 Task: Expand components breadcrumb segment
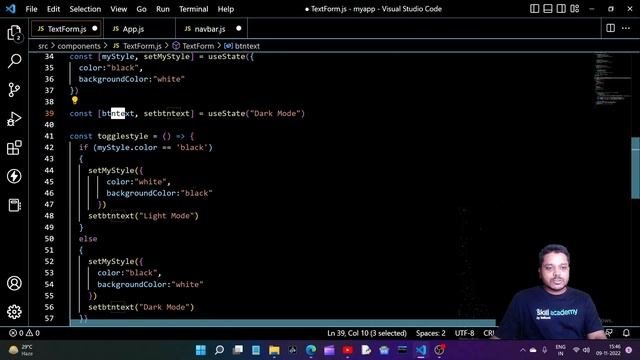point(79,46)
